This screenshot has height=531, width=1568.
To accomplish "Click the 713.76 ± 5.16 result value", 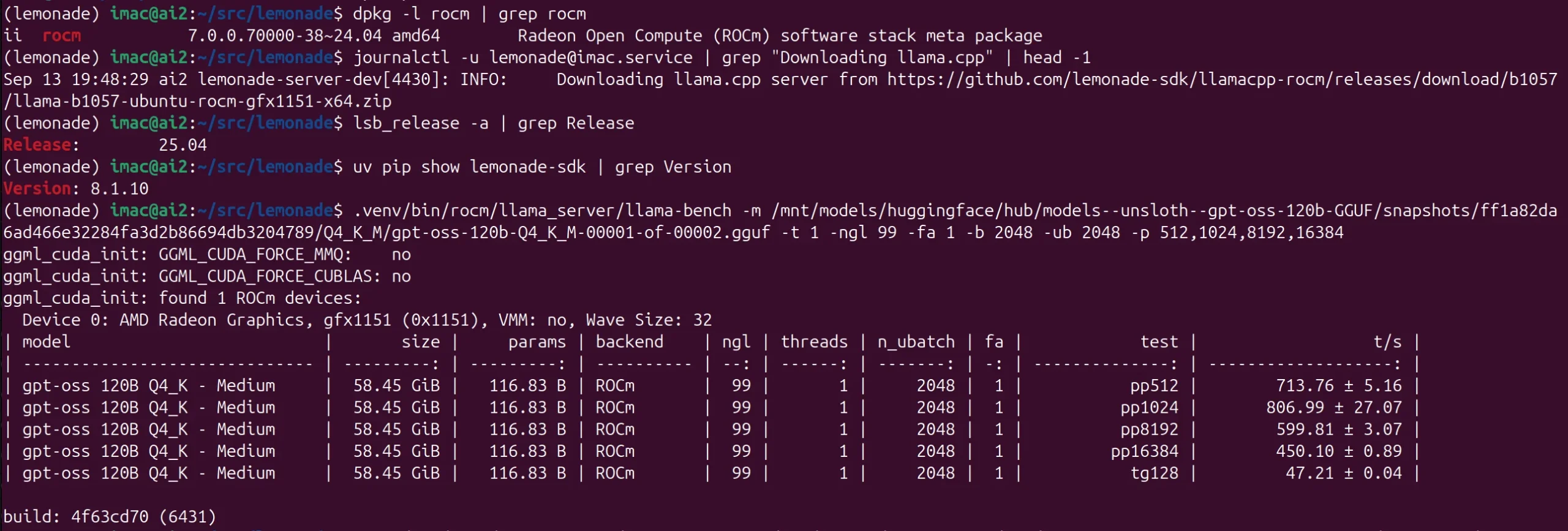I will click(x=1338, y=386).
